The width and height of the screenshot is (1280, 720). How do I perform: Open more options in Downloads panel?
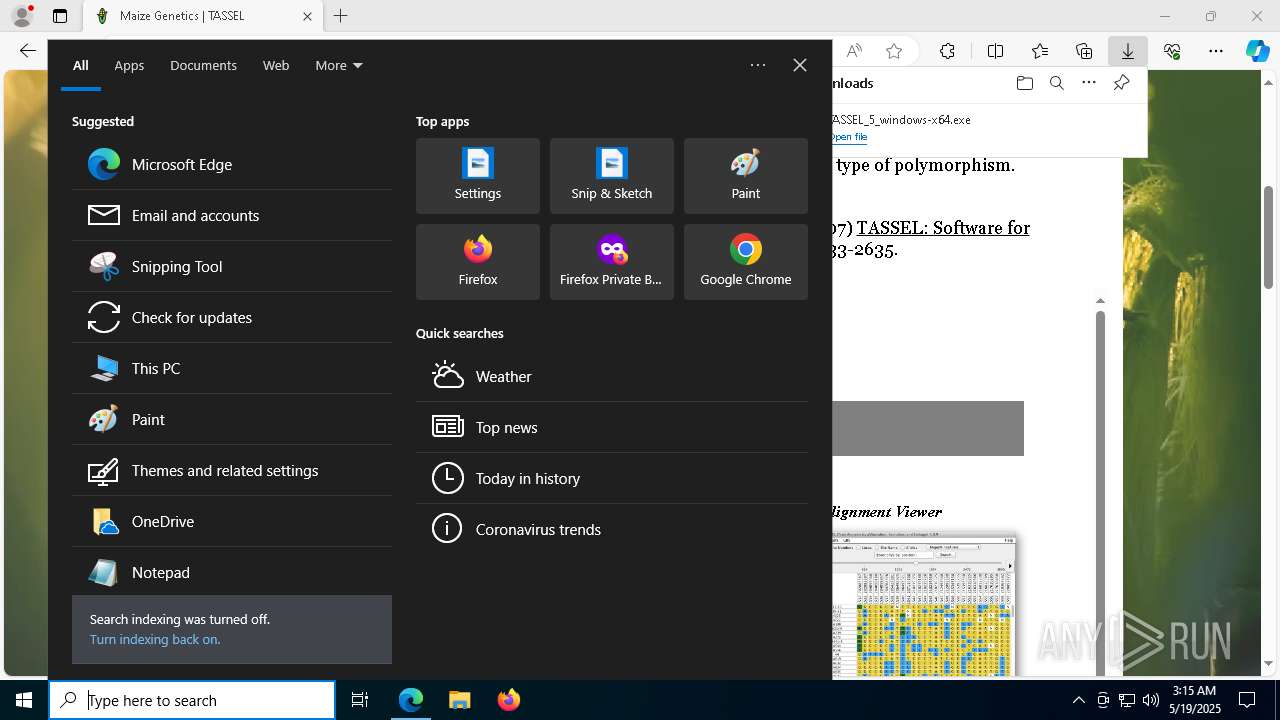point(1089,83)
